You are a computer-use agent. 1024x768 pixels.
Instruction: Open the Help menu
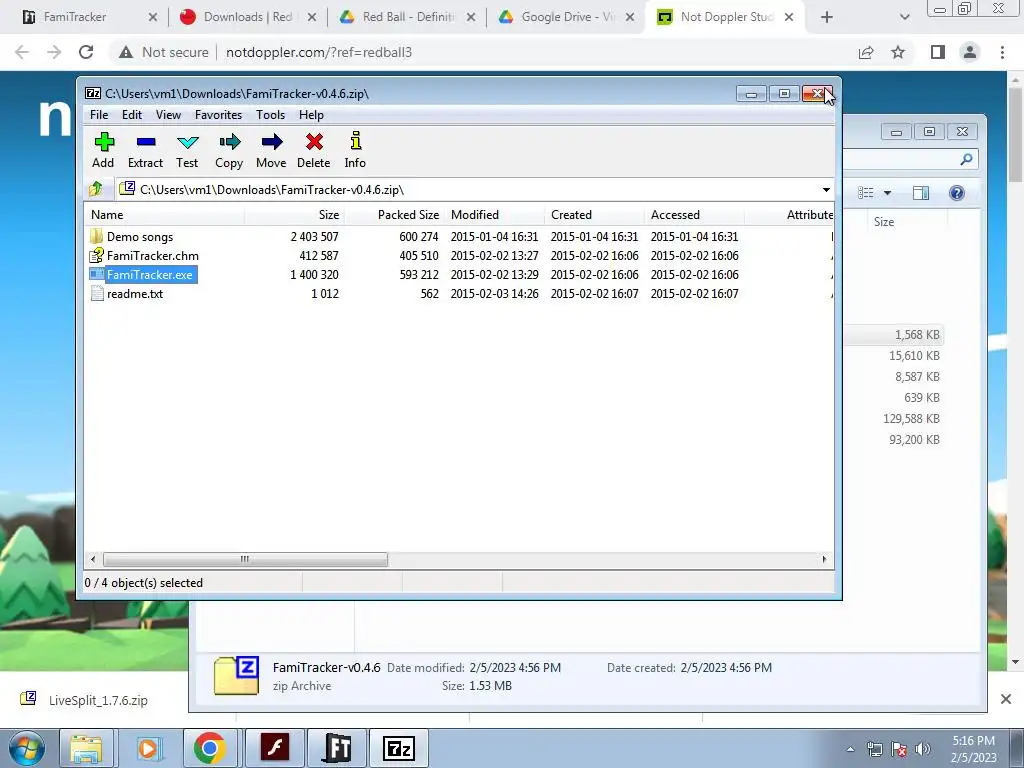pos(312,115)
